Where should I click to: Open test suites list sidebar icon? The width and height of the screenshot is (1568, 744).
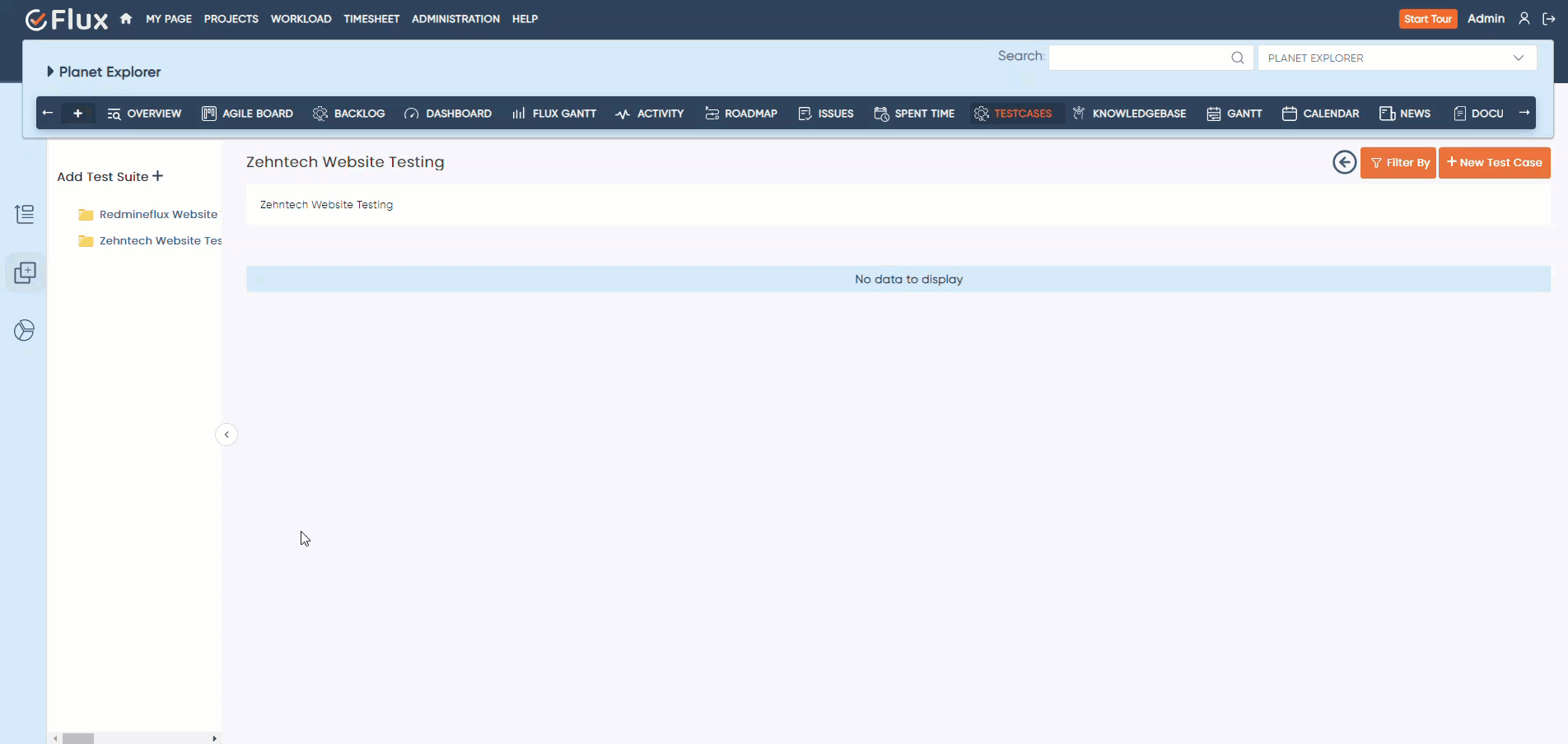(25, 215)
